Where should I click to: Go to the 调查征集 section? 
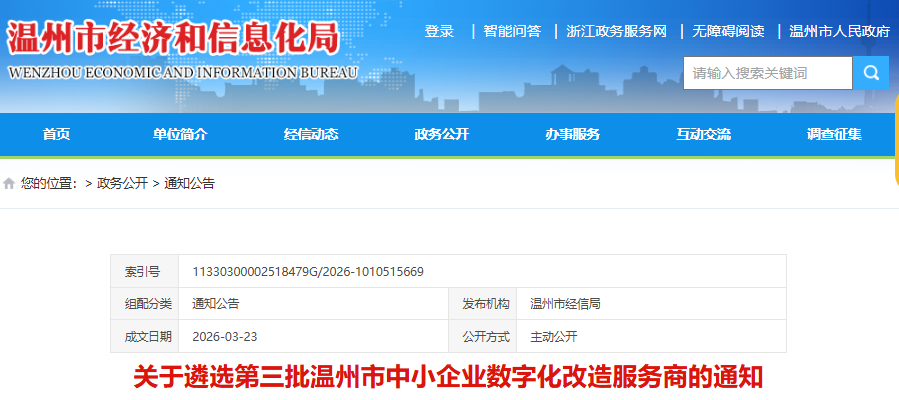click(x=834, y=135)
